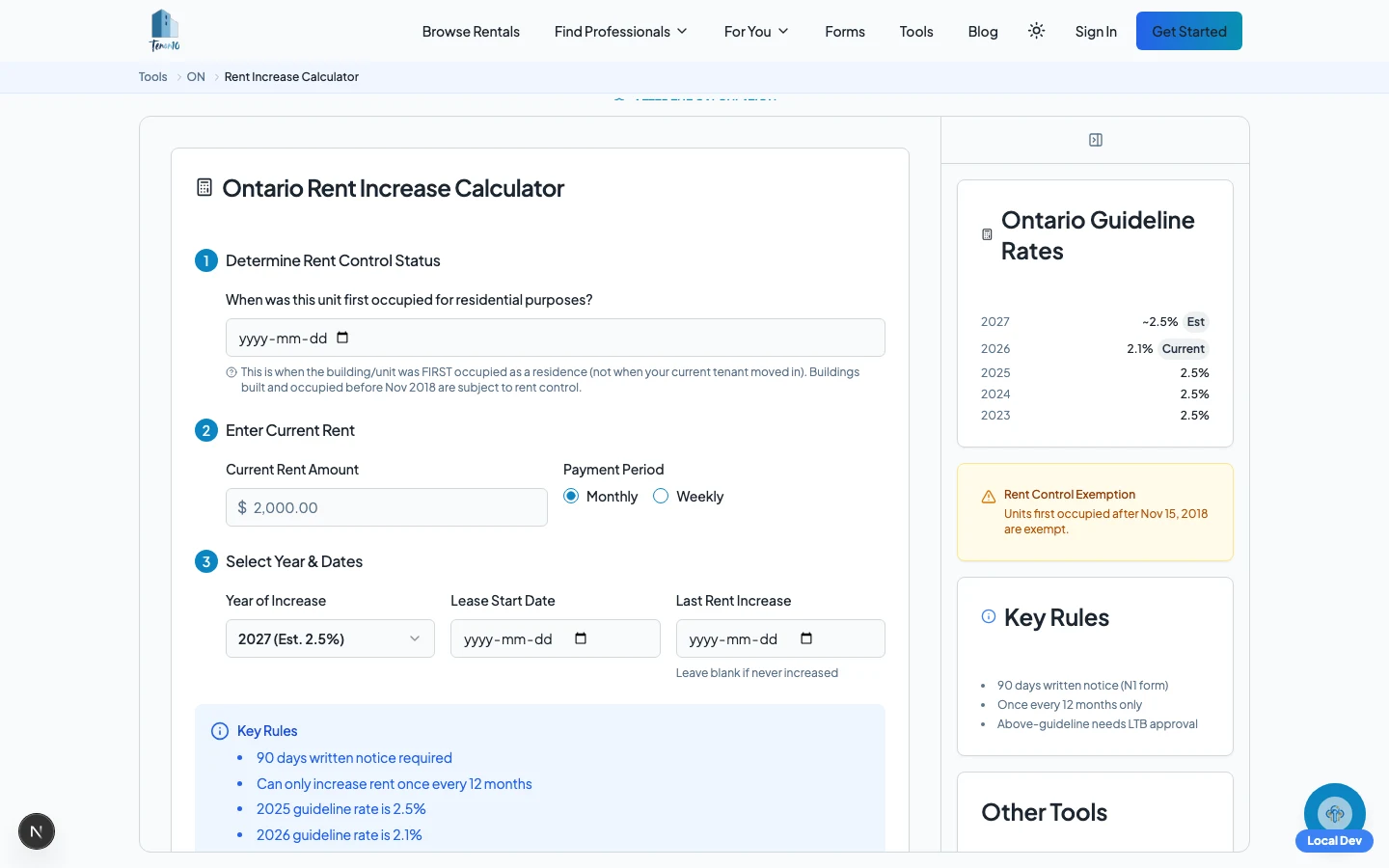Open calendar picker for Lease Start Date

point(581,638)
